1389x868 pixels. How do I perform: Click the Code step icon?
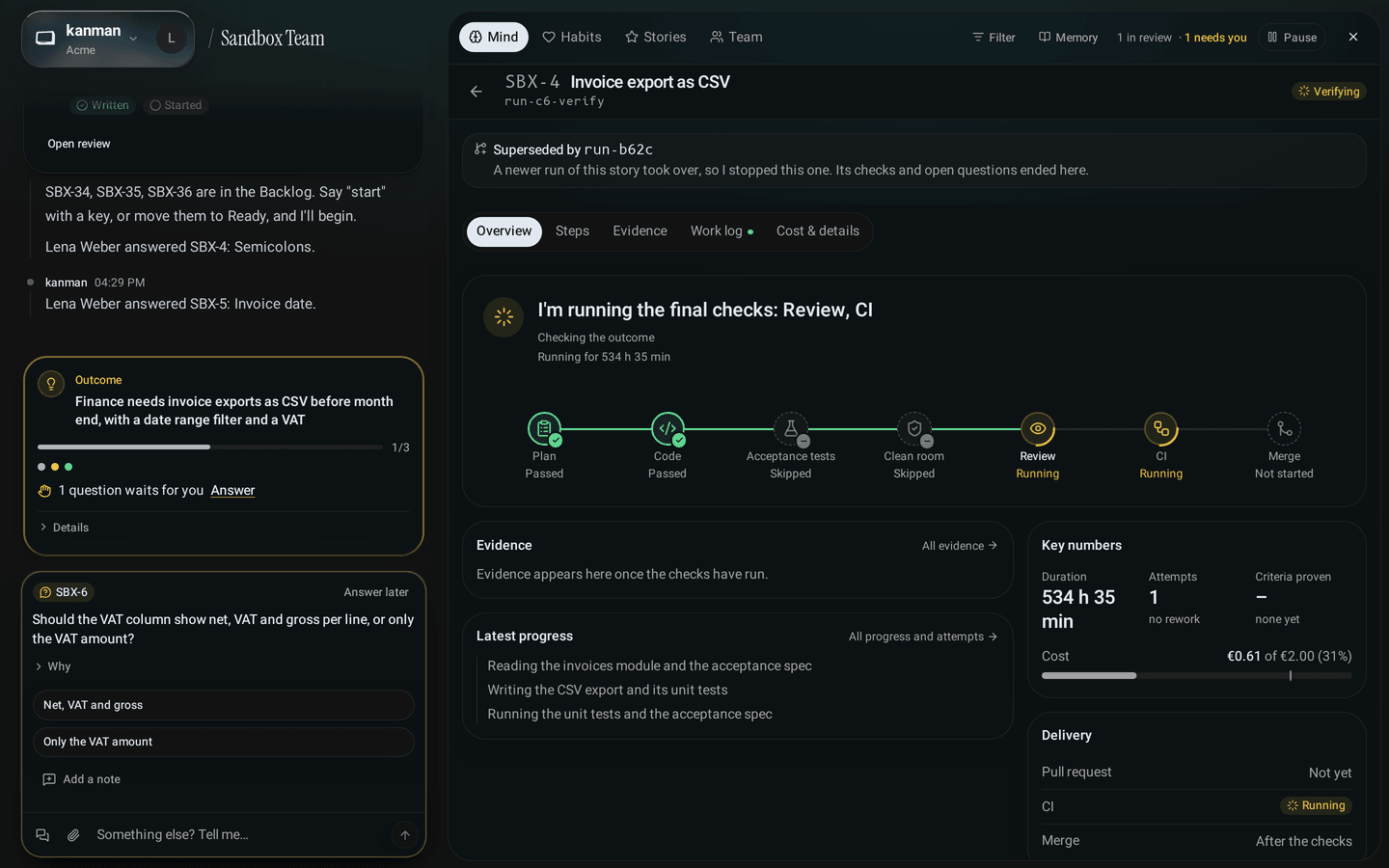(x=667, y=429)
